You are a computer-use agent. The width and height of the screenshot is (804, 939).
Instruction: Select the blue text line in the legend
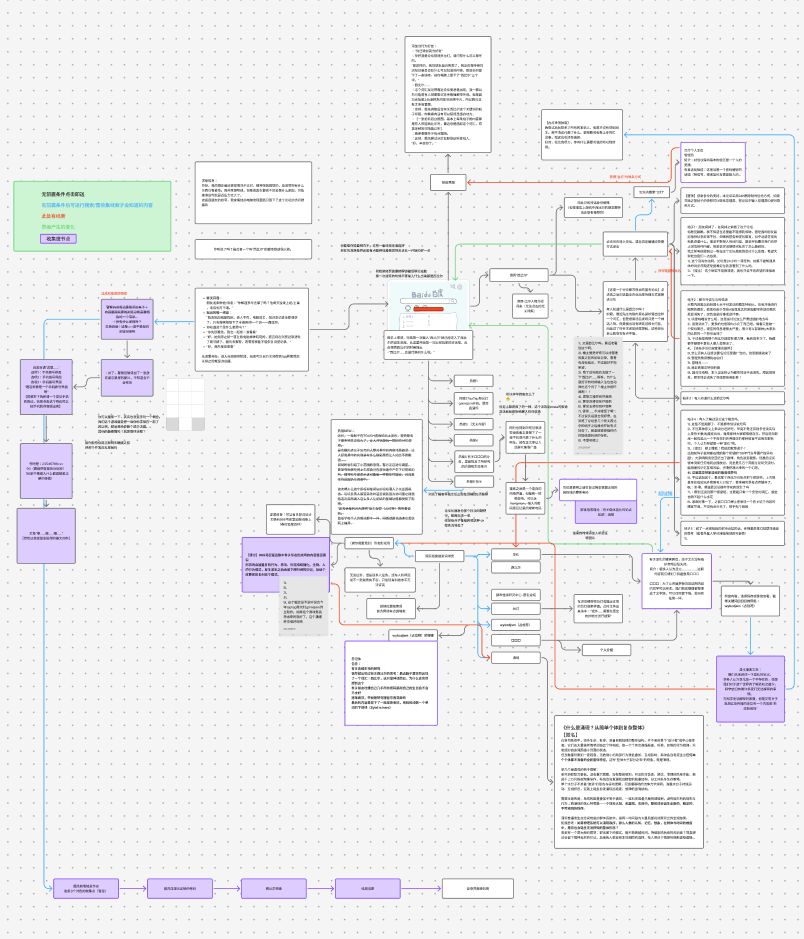[97, 205]
